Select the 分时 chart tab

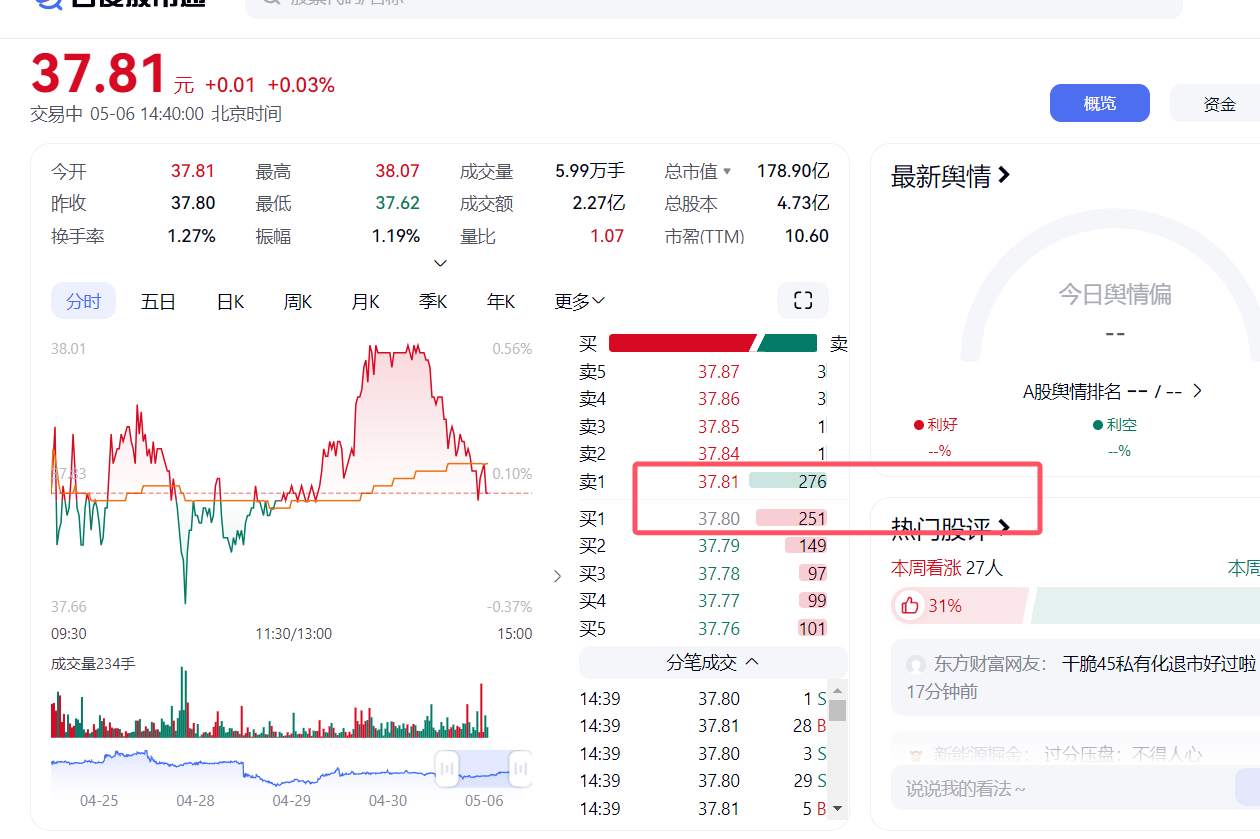83,301
